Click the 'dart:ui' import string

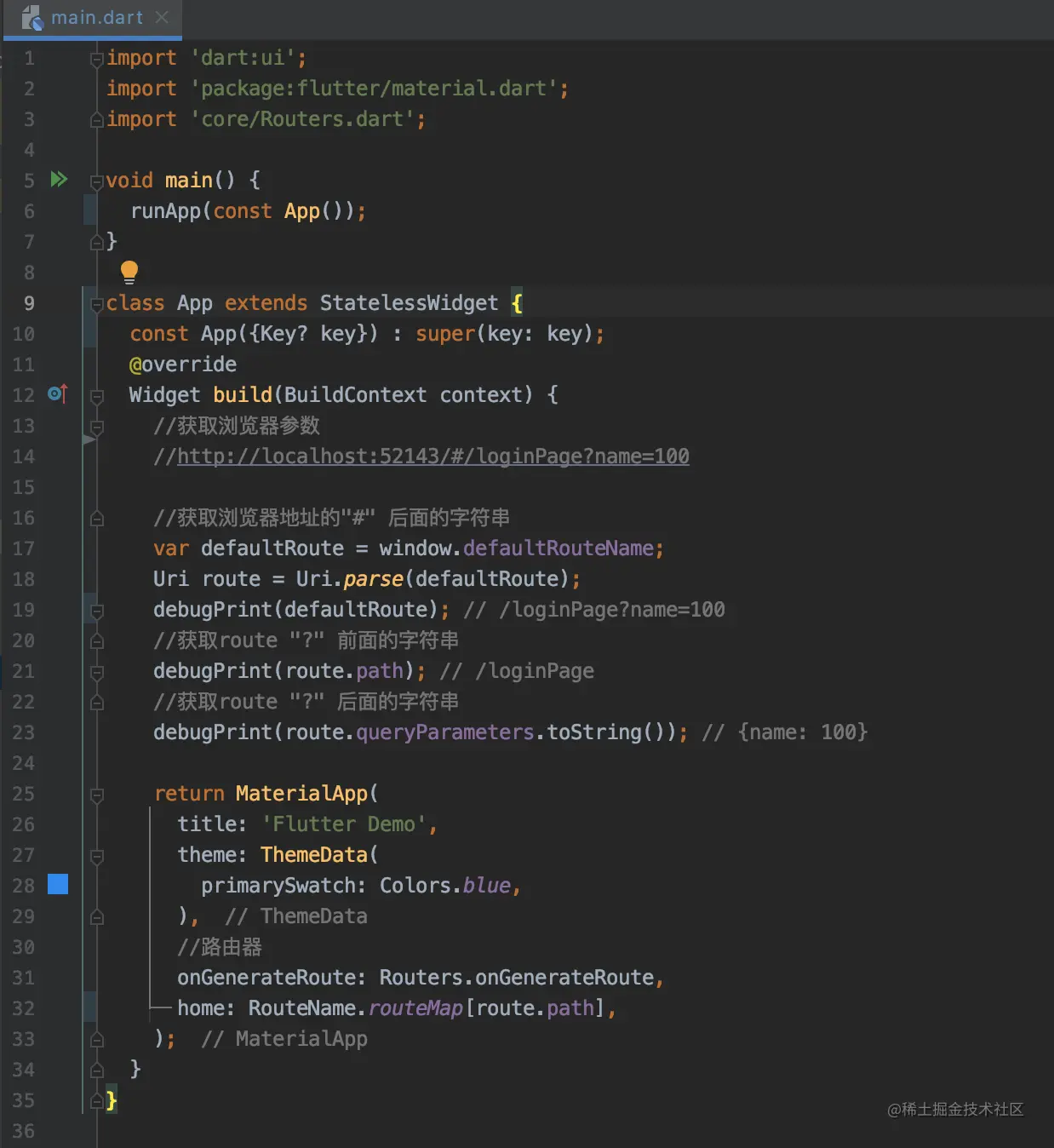[242, 58]
